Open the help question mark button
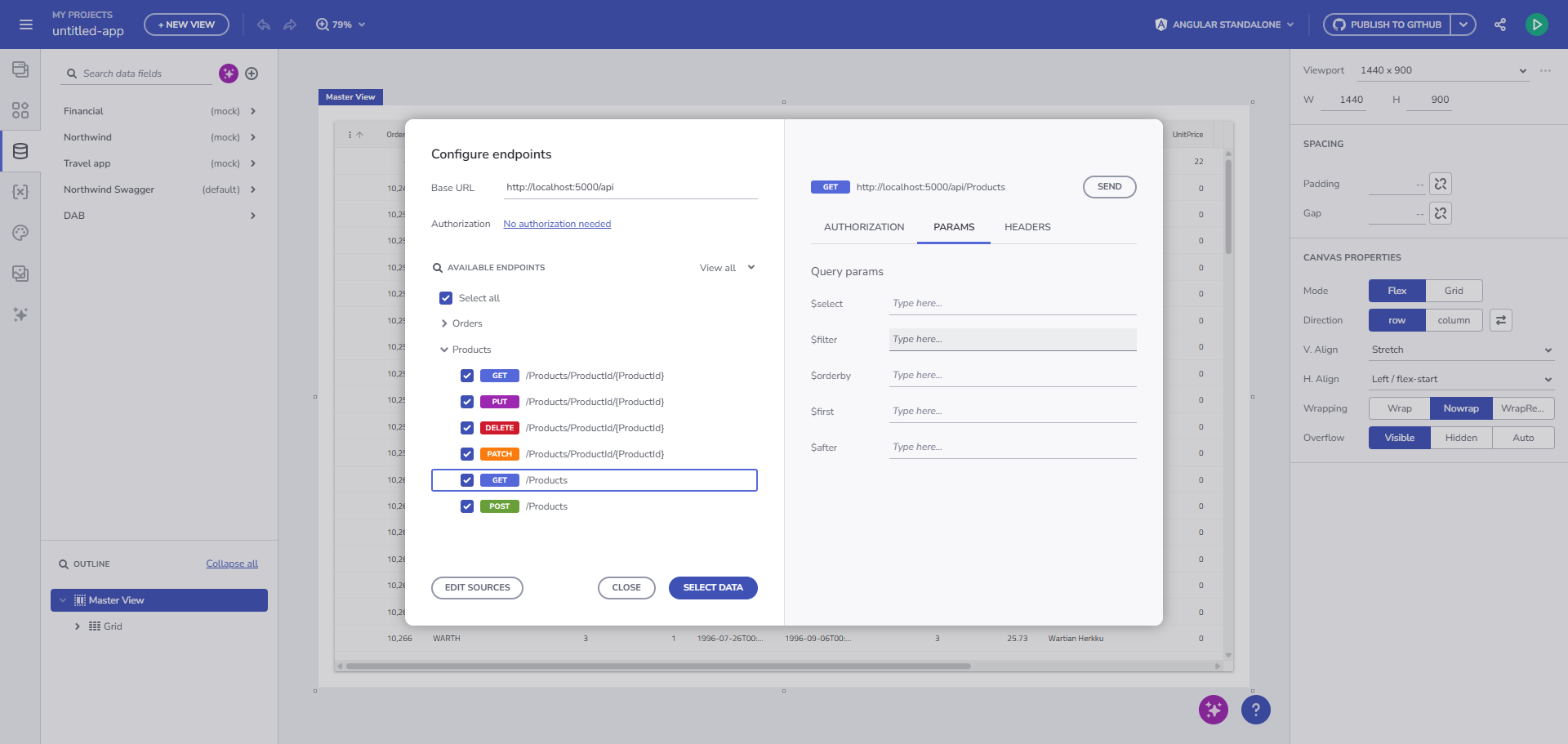Image resolution: width=1568 pixels, height=744 pixels. 1255,710
